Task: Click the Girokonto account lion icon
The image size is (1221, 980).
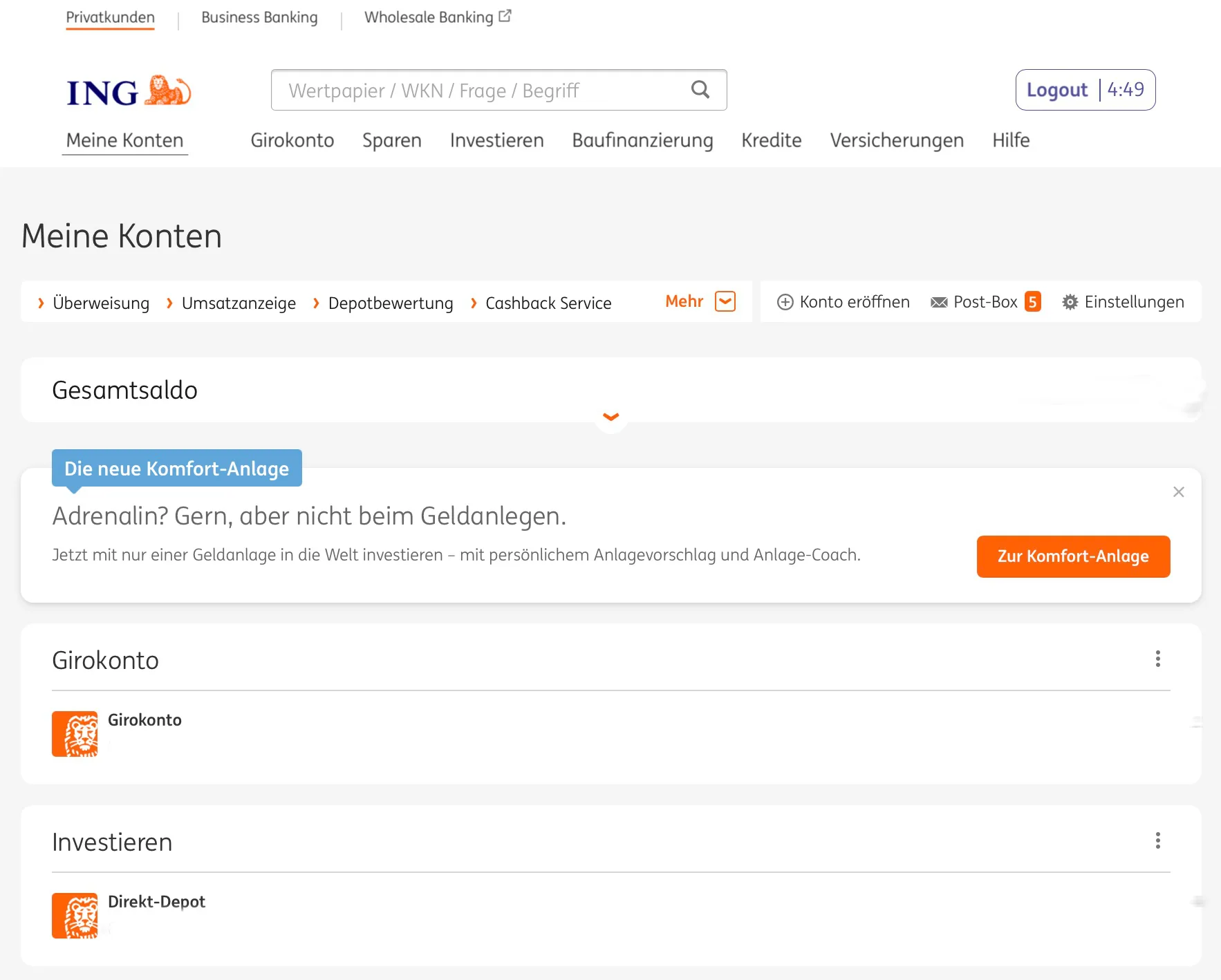Action: pos(75,734)
